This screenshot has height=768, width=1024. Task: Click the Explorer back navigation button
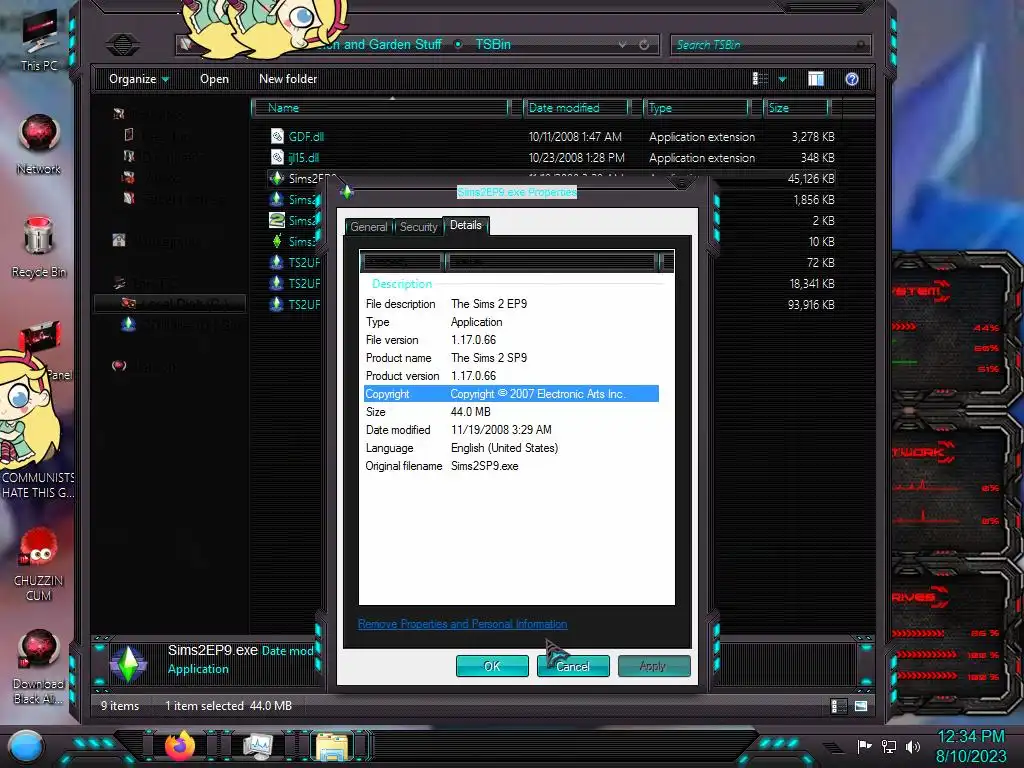pyautogui.click(x=123, y=44)
